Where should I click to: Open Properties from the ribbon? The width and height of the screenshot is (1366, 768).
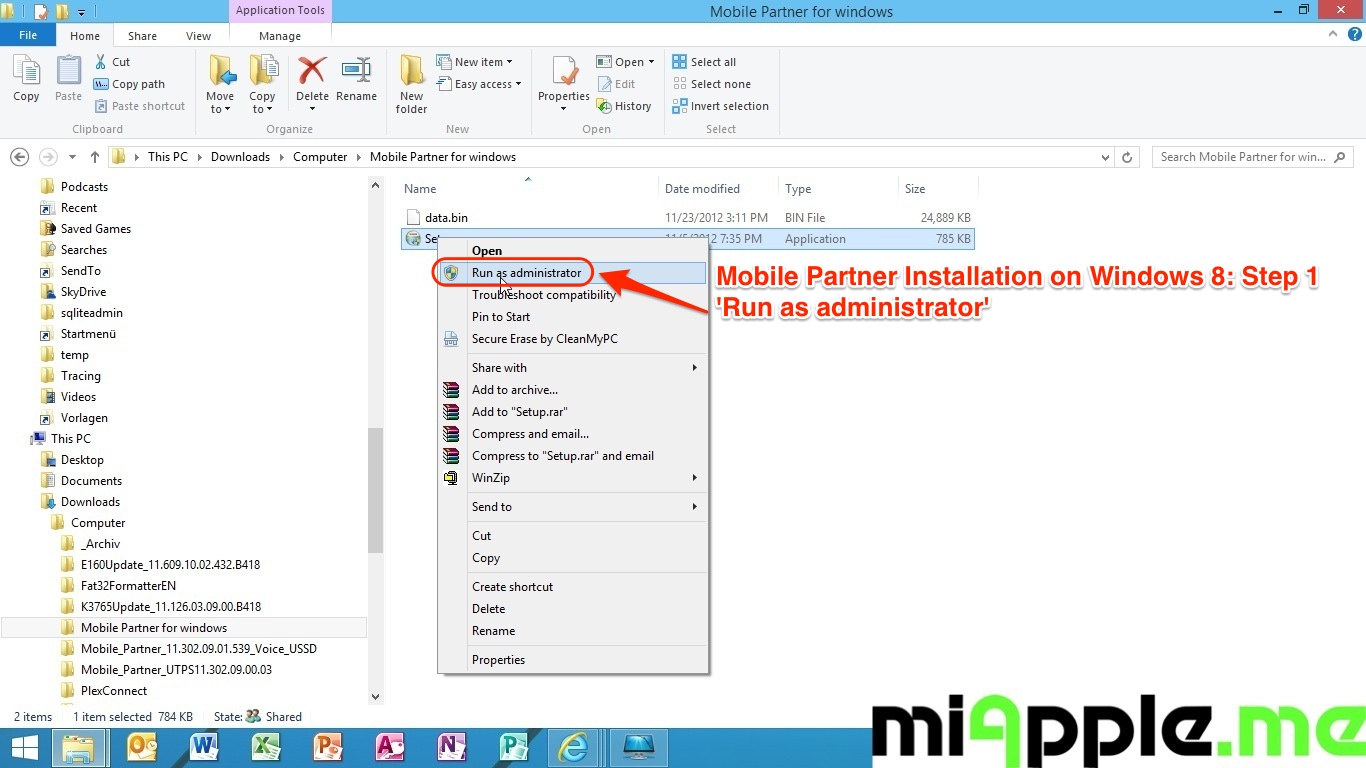click(564, 73)
